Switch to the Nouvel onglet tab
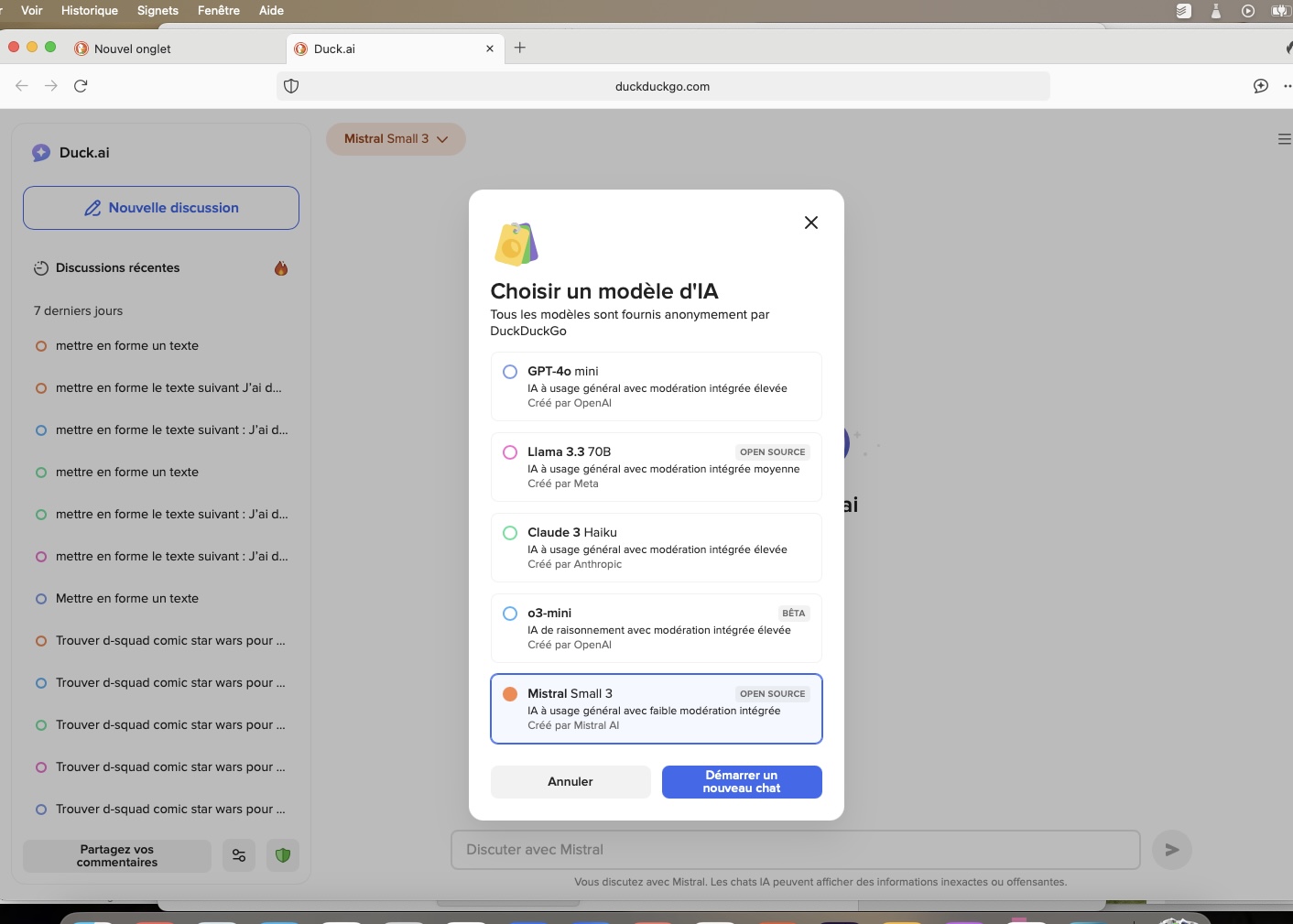The image size is (1293, 924). [x=133, y=49]
